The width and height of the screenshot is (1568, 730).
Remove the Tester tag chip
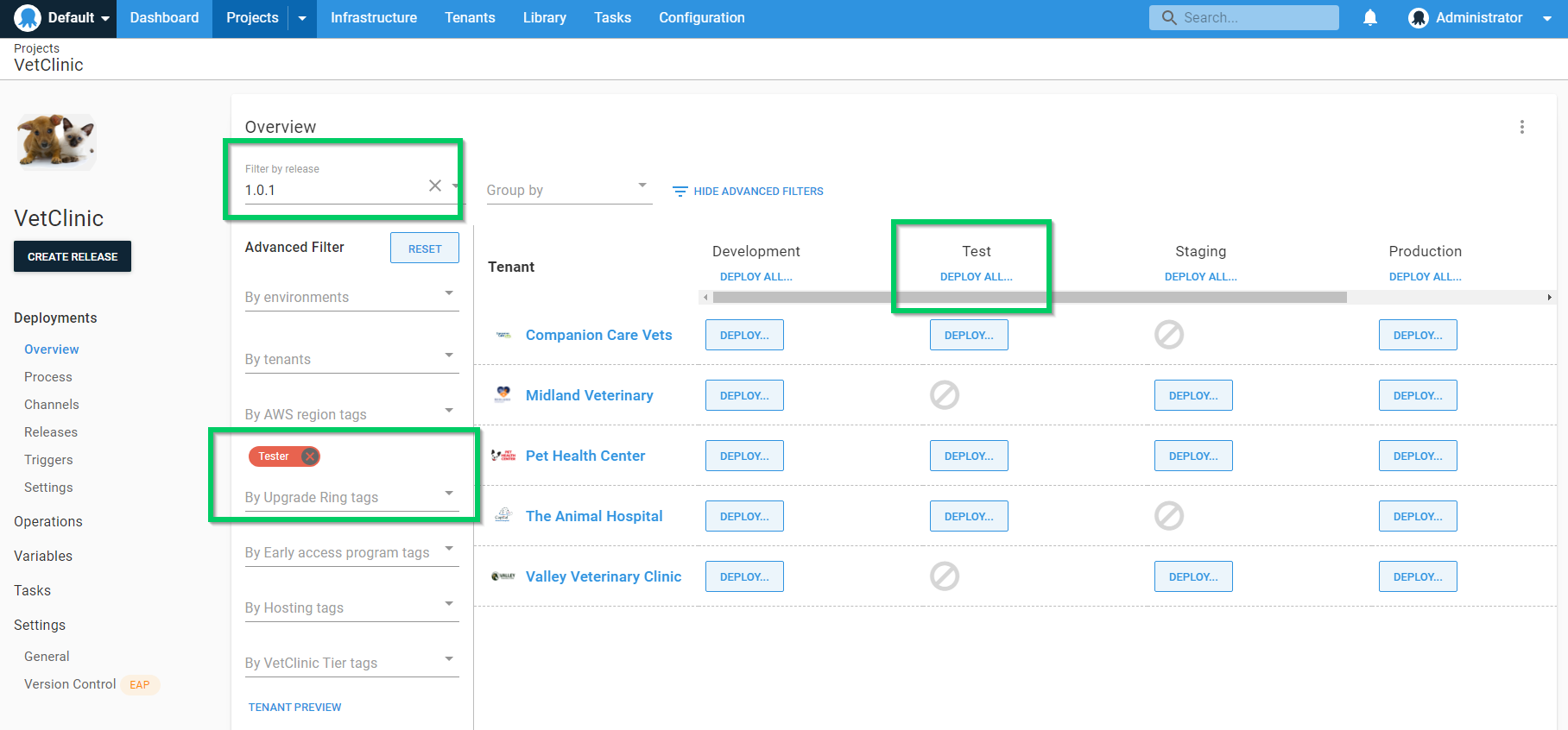(x=310, y=456)
